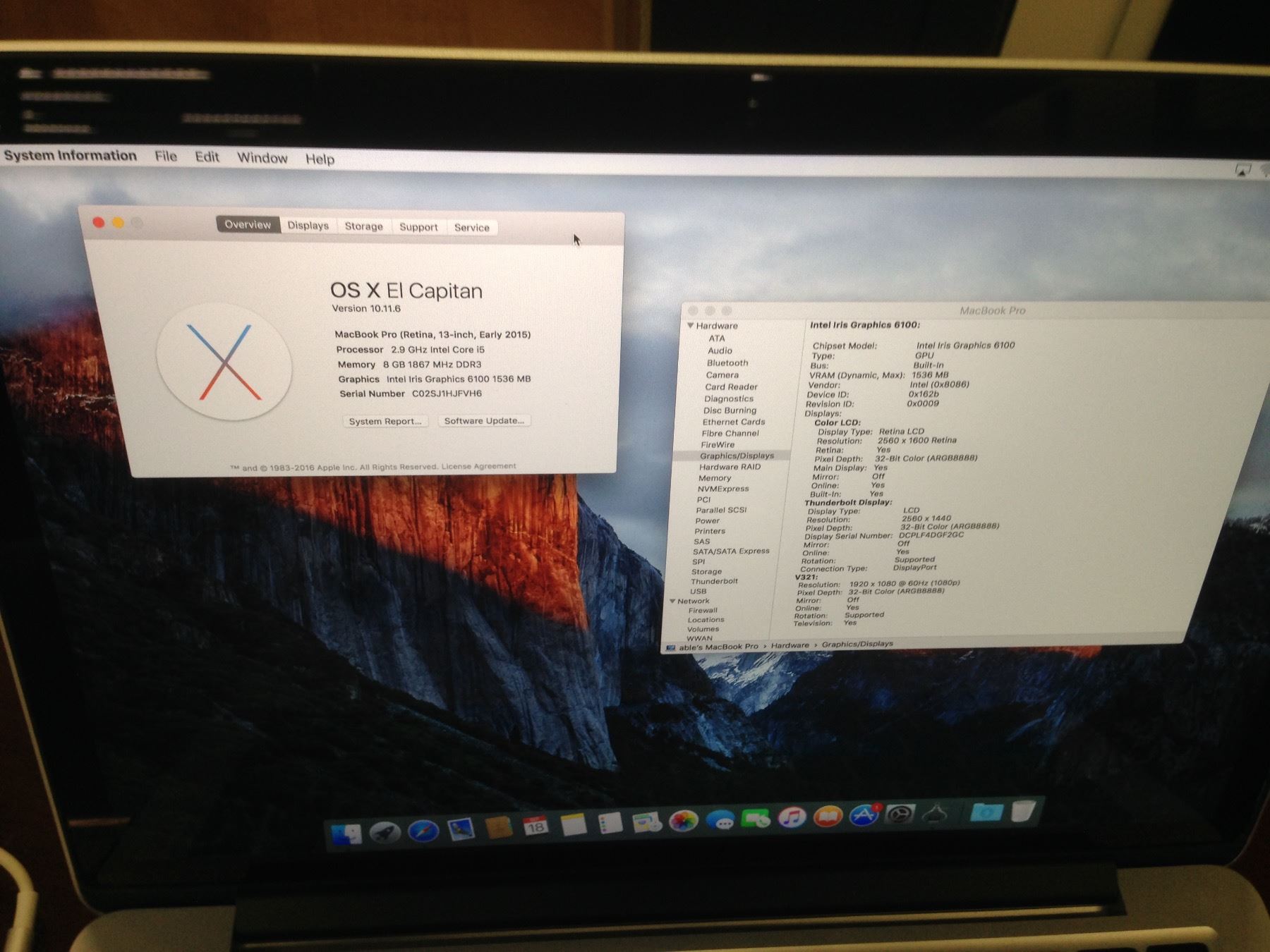Click the Software Update... button
The width and height of the screenshot is (1270, 952).
tap(484, 420)
